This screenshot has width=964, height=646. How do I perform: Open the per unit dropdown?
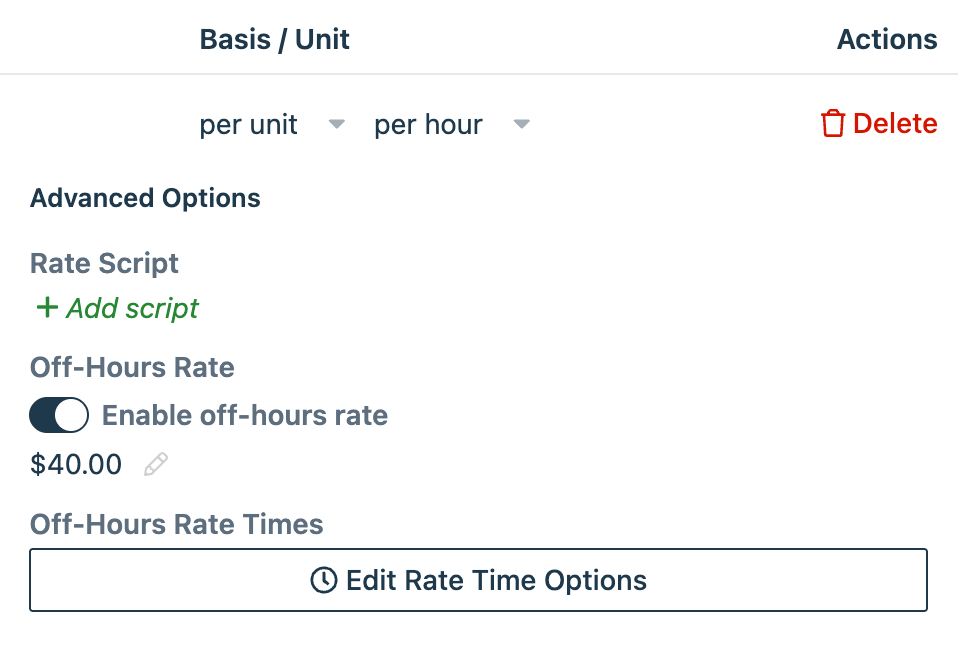(248, 124)
